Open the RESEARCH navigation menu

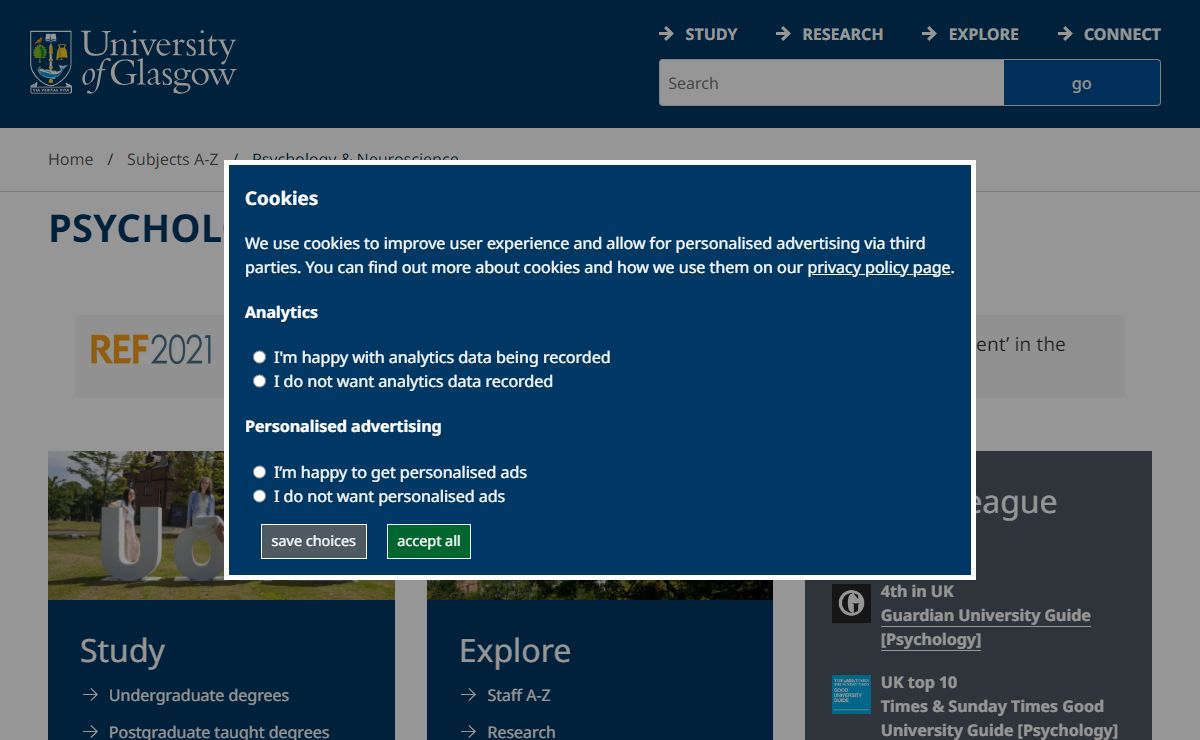(842, 34)
